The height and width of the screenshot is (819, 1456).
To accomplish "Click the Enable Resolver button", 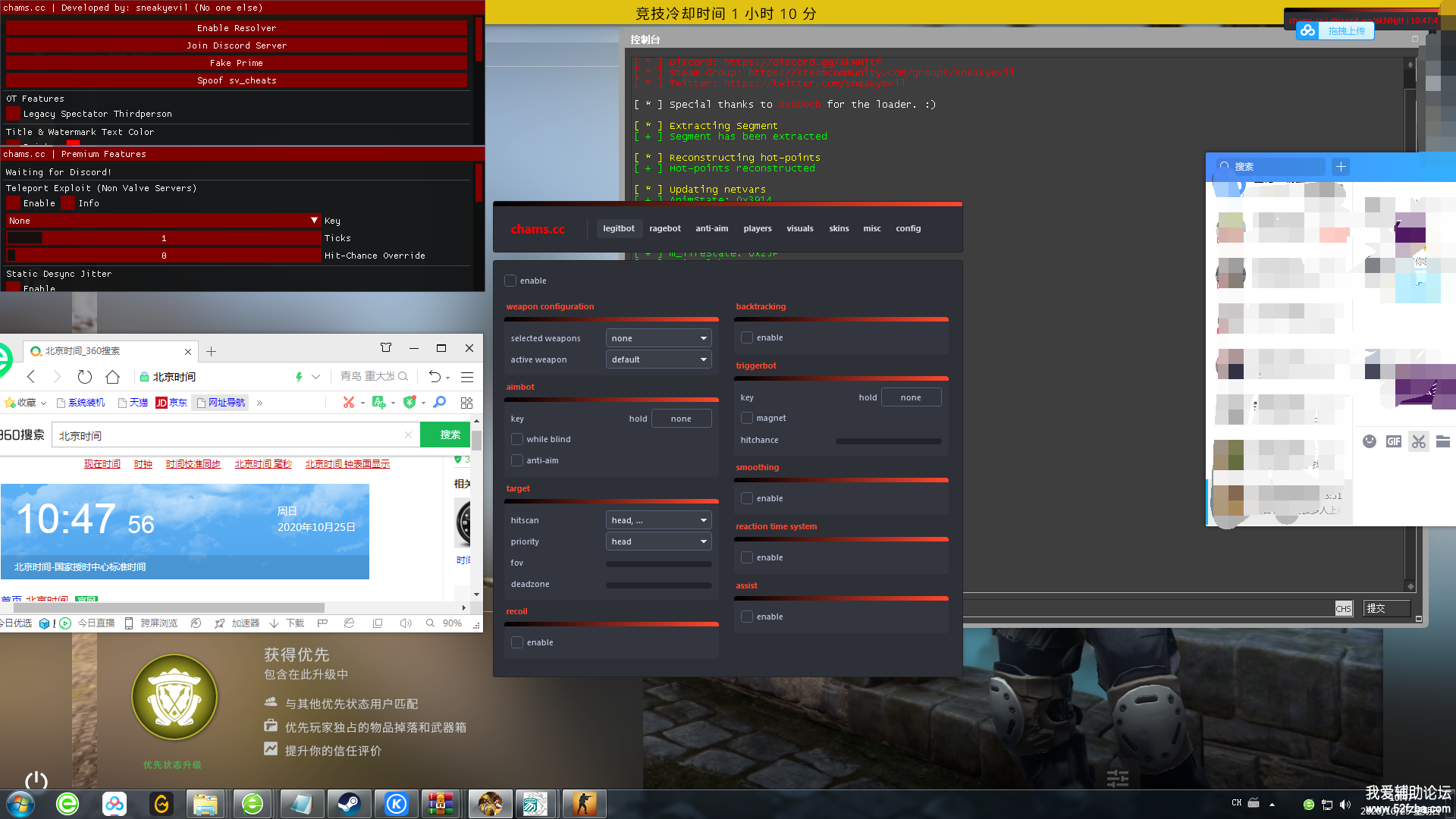I will point(237,28).
